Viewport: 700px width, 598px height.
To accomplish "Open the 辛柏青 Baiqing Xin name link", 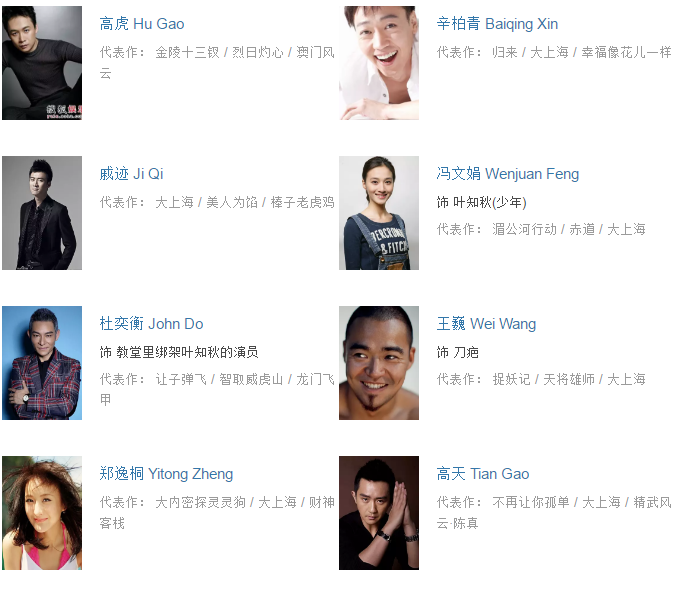I will click(497, 24).
